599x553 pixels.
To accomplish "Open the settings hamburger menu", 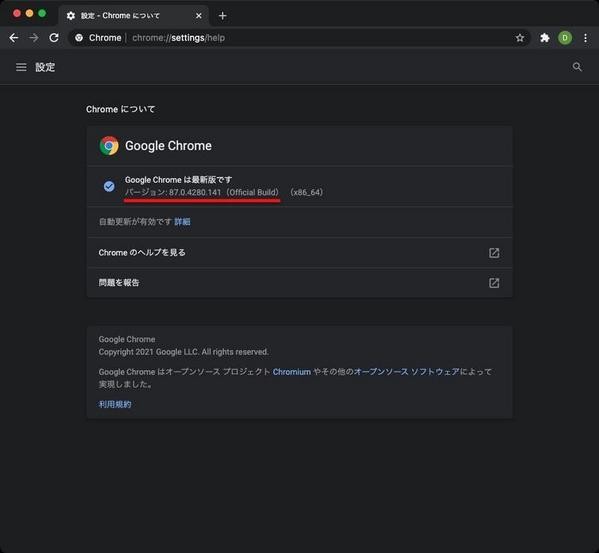I will coord(21,67).
